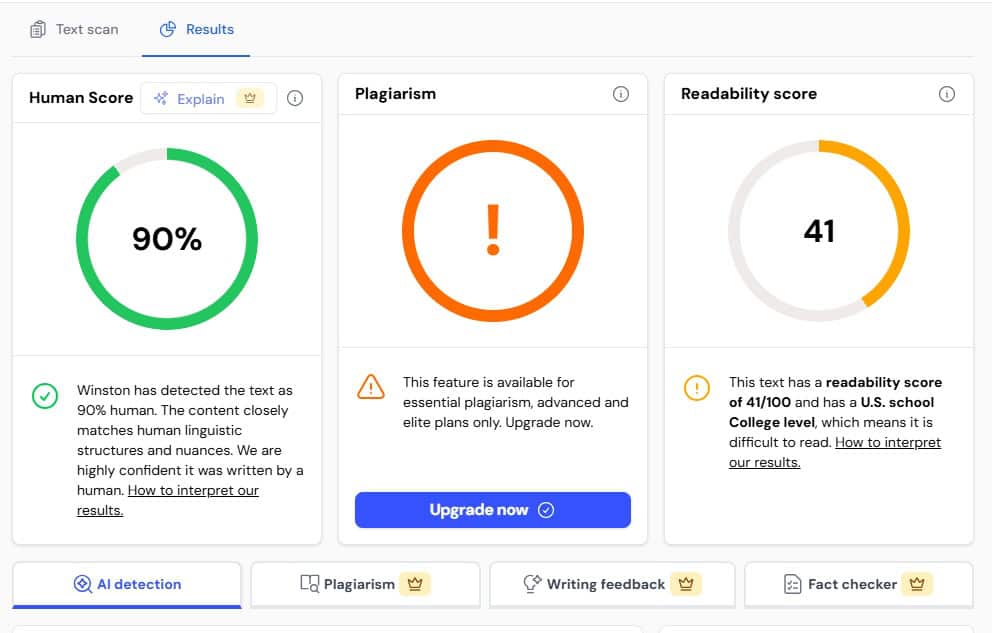Click the Plagiarism card info icon
This screenshot has width=992, height=633.
(621, 94)
